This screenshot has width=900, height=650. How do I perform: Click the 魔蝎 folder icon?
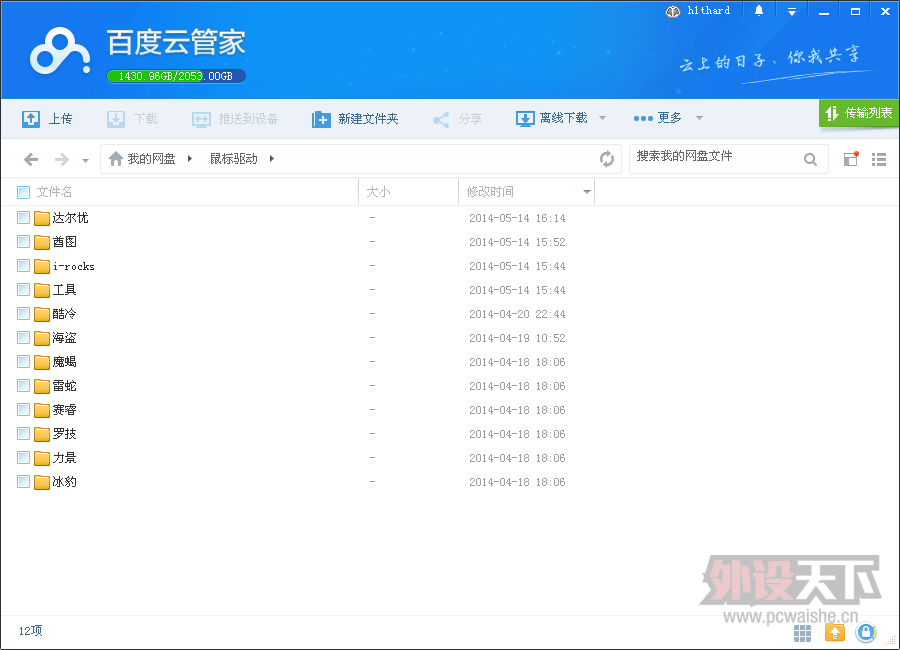coord(42,362)
